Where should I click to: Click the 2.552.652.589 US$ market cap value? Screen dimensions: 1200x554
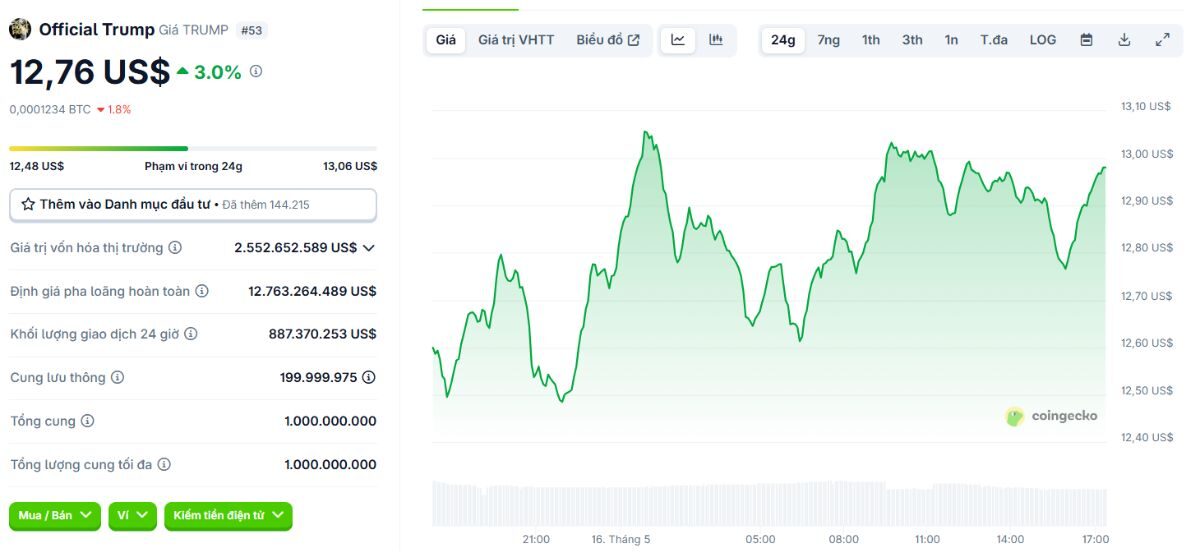coord(296,247)
